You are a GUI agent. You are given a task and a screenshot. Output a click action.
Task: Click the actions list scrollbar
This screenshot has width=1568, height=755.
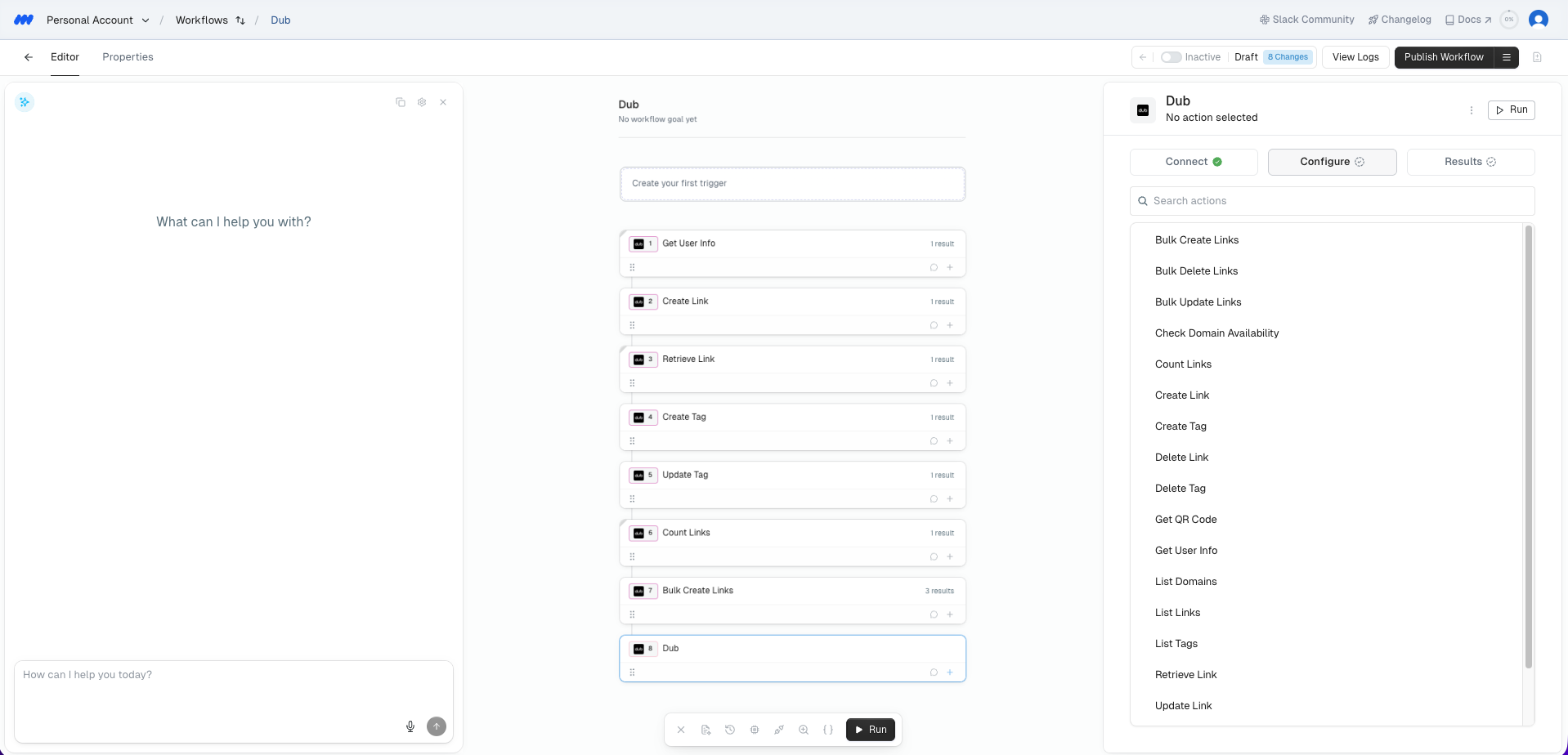tap(1528, 447)
